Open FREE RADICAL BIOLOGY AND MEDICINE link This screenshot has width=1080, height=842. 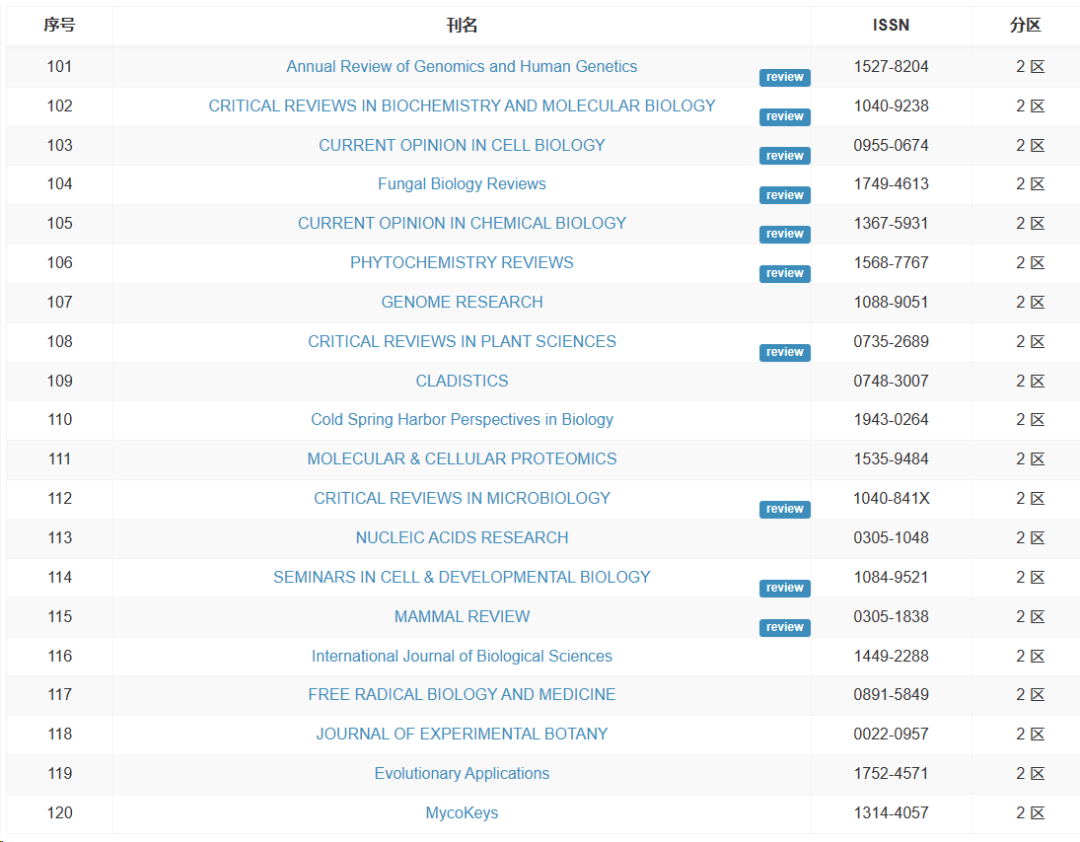pos(461,695)
